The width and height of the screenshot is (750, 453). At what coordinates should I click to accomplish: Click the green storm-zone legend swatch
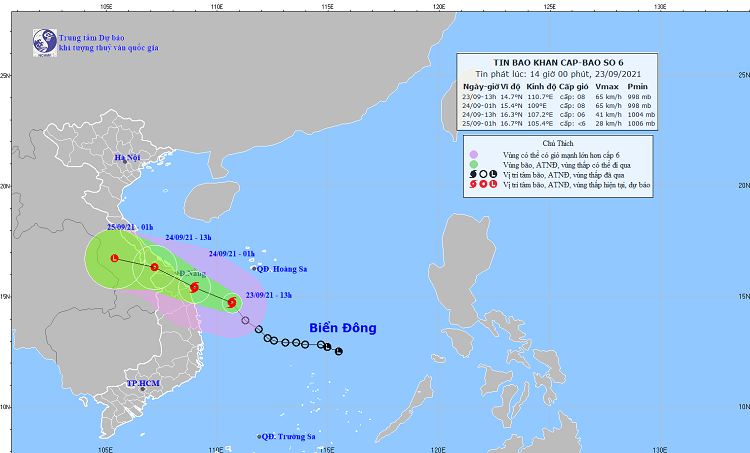pos(473,164)
